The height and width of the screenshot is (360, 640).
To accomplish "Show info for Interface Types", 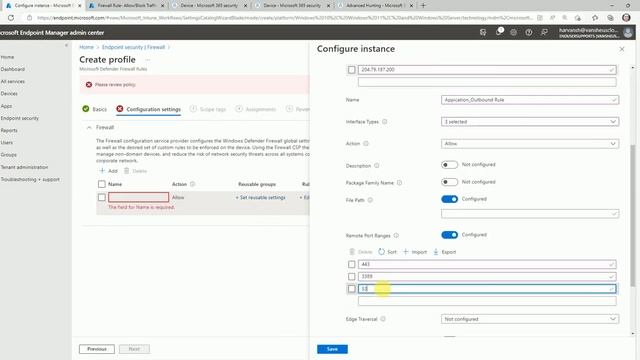I will tap(384, 122).
